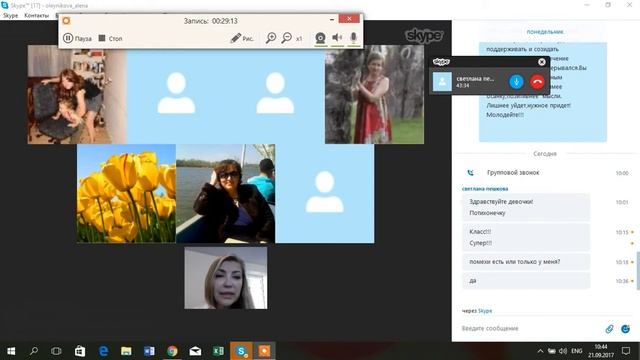Activate the Рис. drawing pencil tool

pyautogui.click(x=242, y=38)
